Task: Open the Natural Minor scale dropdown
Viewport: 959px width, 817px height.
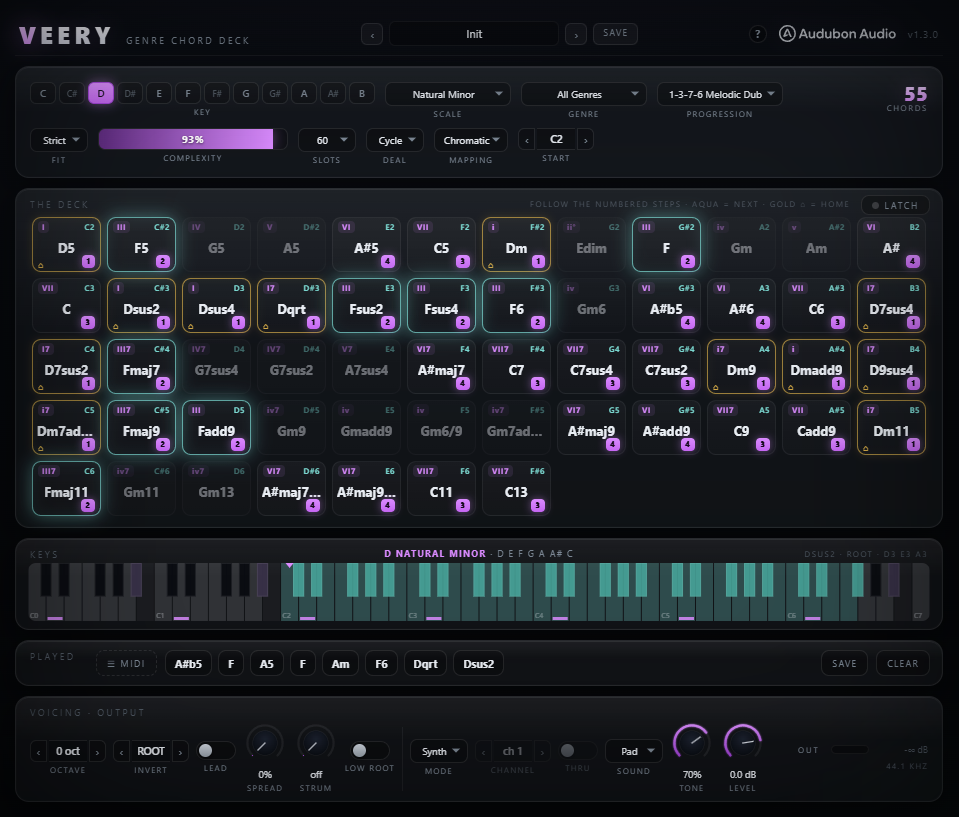Action: [448, 94]
